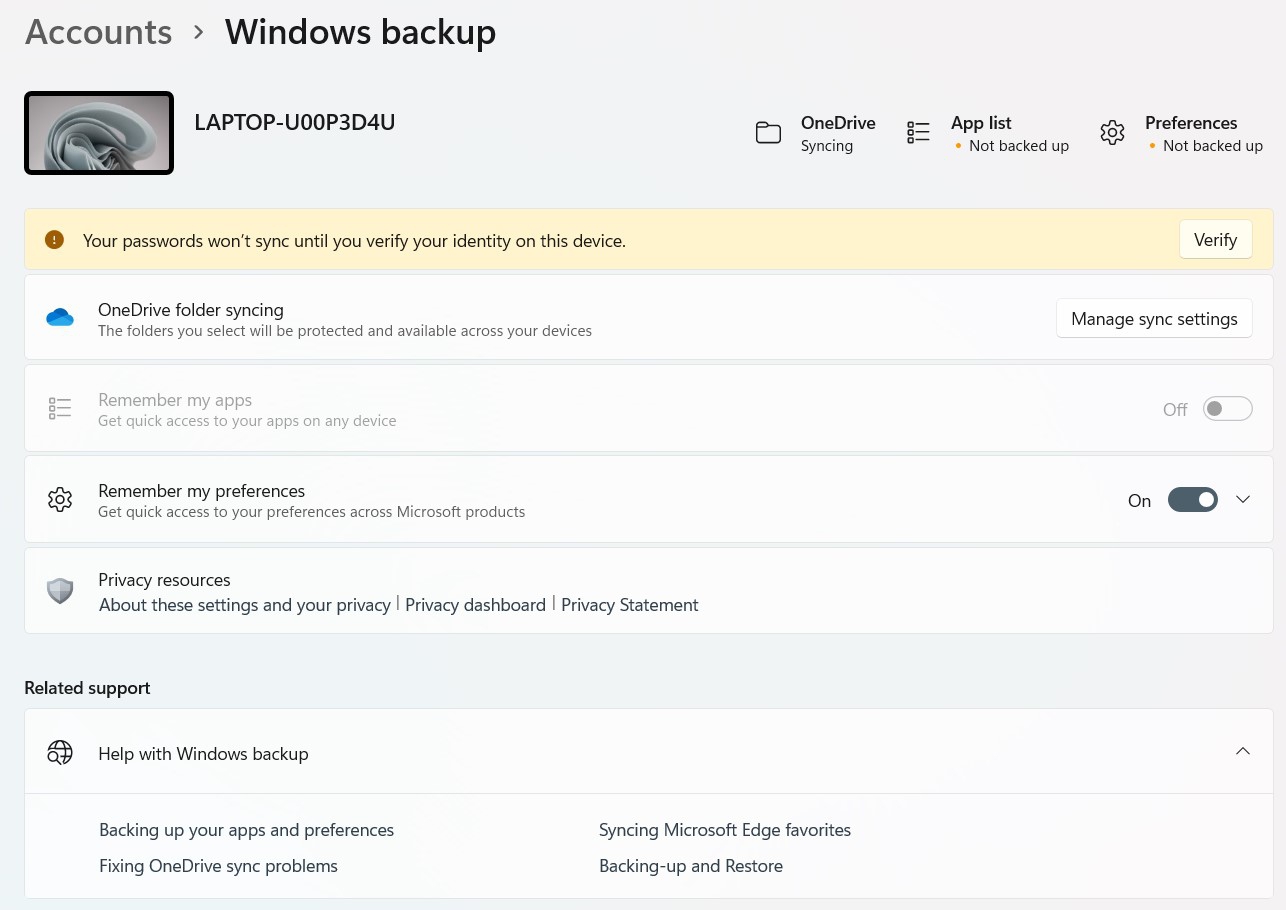Click the Privacy resources shield icon
This screenshot has width=1286, height=910.
point(60,591)
